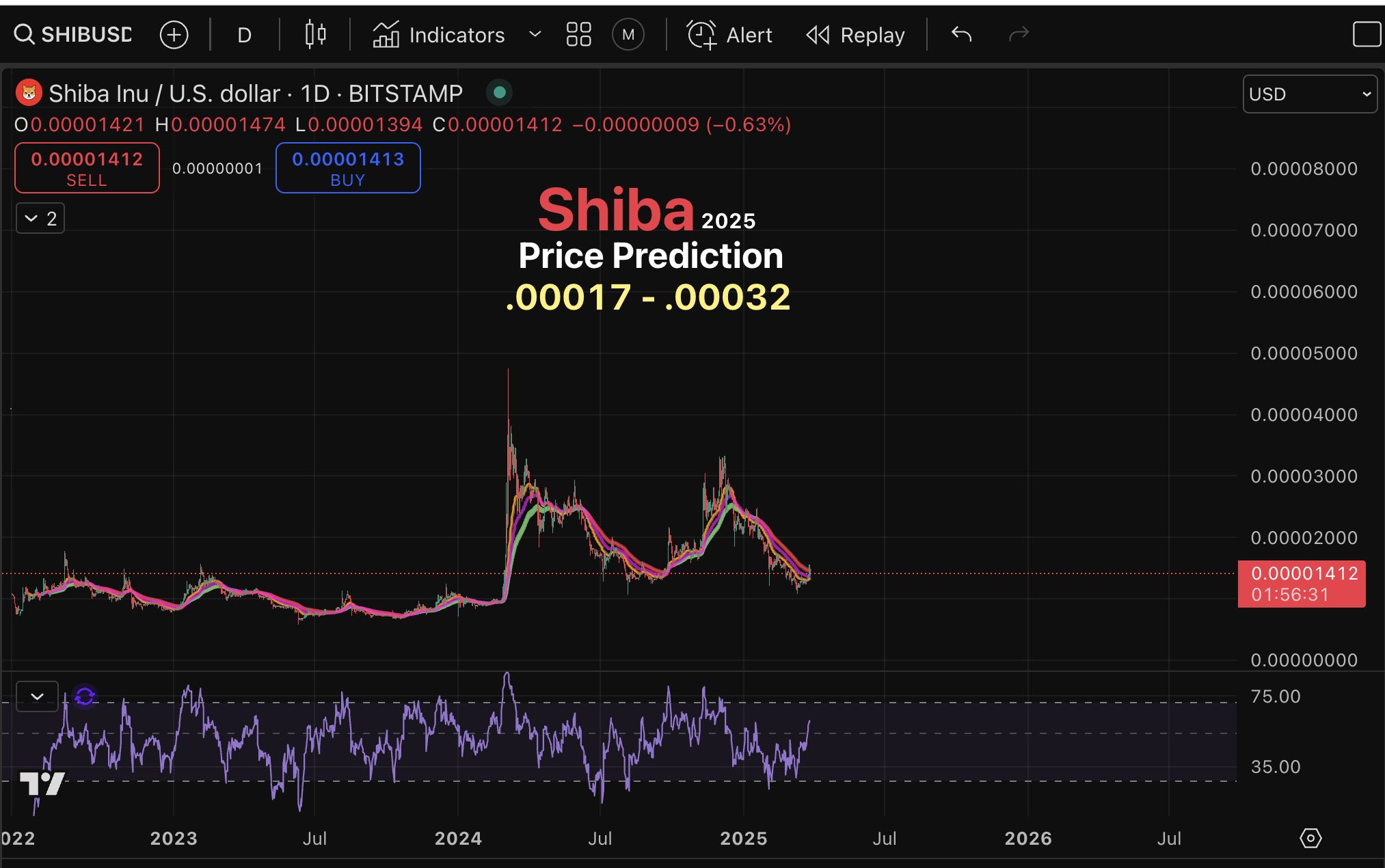Open the layout square at toolbar end
This screenshot has height=868, width=1385.
pyautogui.click(x=1367, y=34)
